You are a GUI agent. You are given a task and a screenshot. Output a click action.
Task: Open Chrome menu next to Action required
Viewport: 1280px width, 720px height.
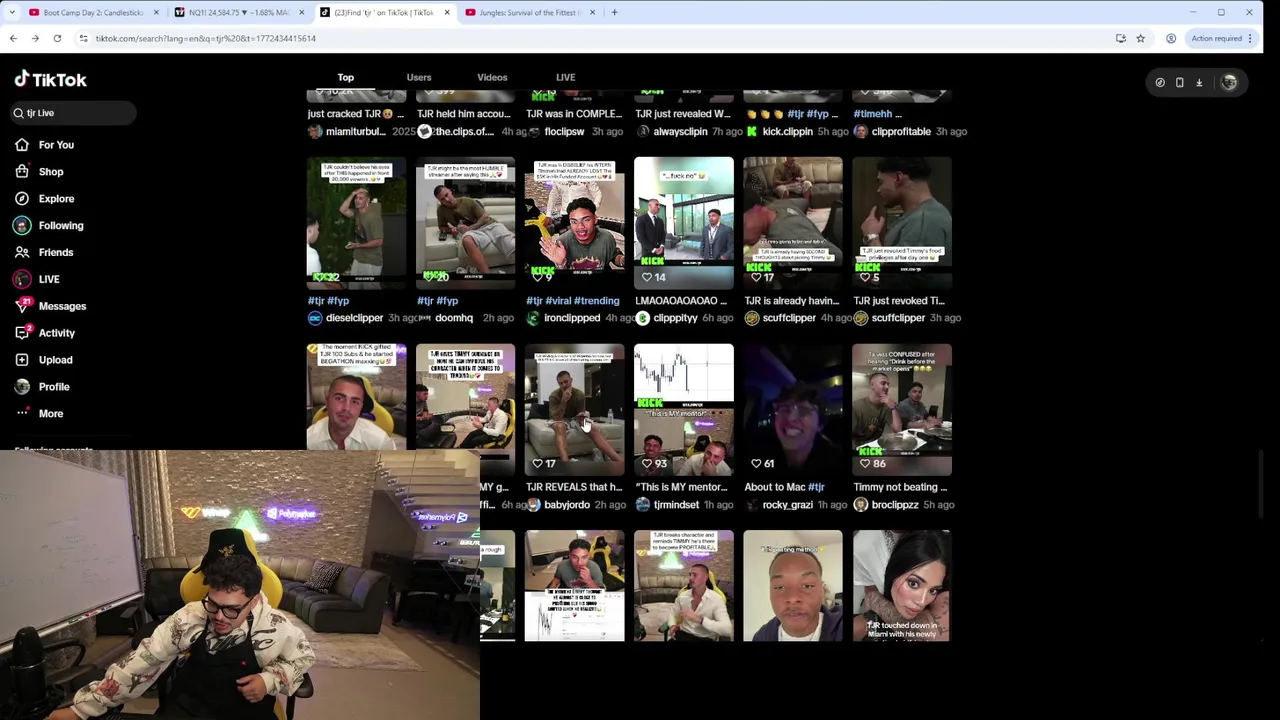point(1250,38)
